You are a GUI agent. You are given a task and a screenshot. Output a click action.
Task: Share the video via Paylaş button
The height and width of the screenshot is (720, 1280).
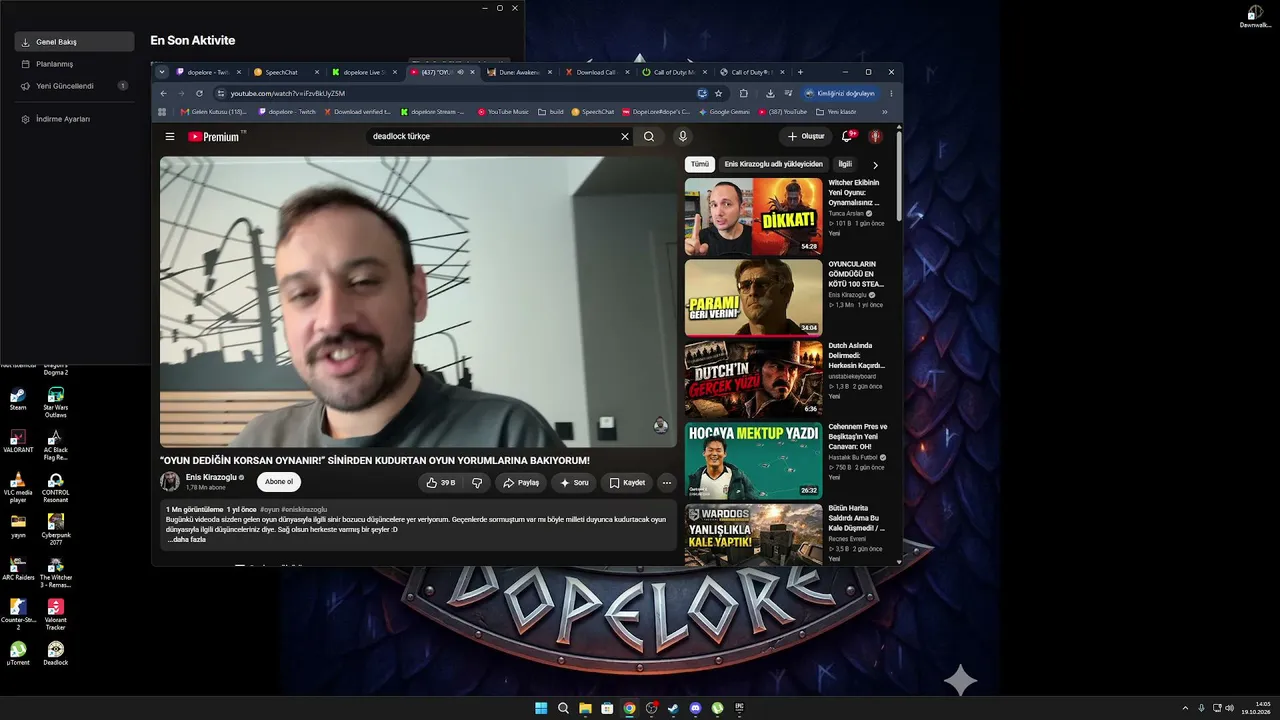pos(520,482)
